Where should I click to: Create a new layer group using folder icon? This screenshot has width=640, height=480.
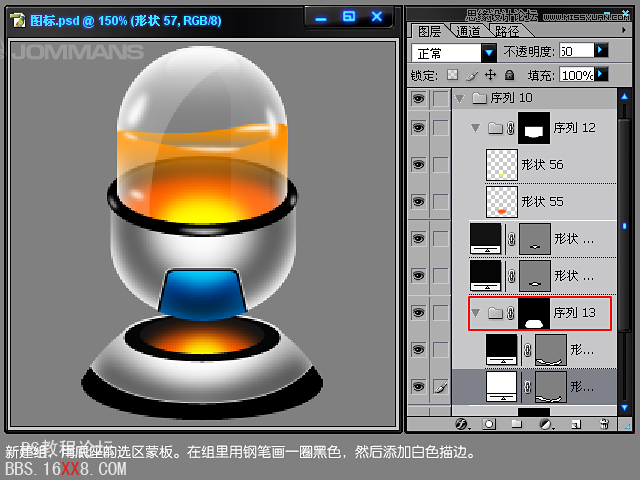pyautogui.click(x=517, y=424)
